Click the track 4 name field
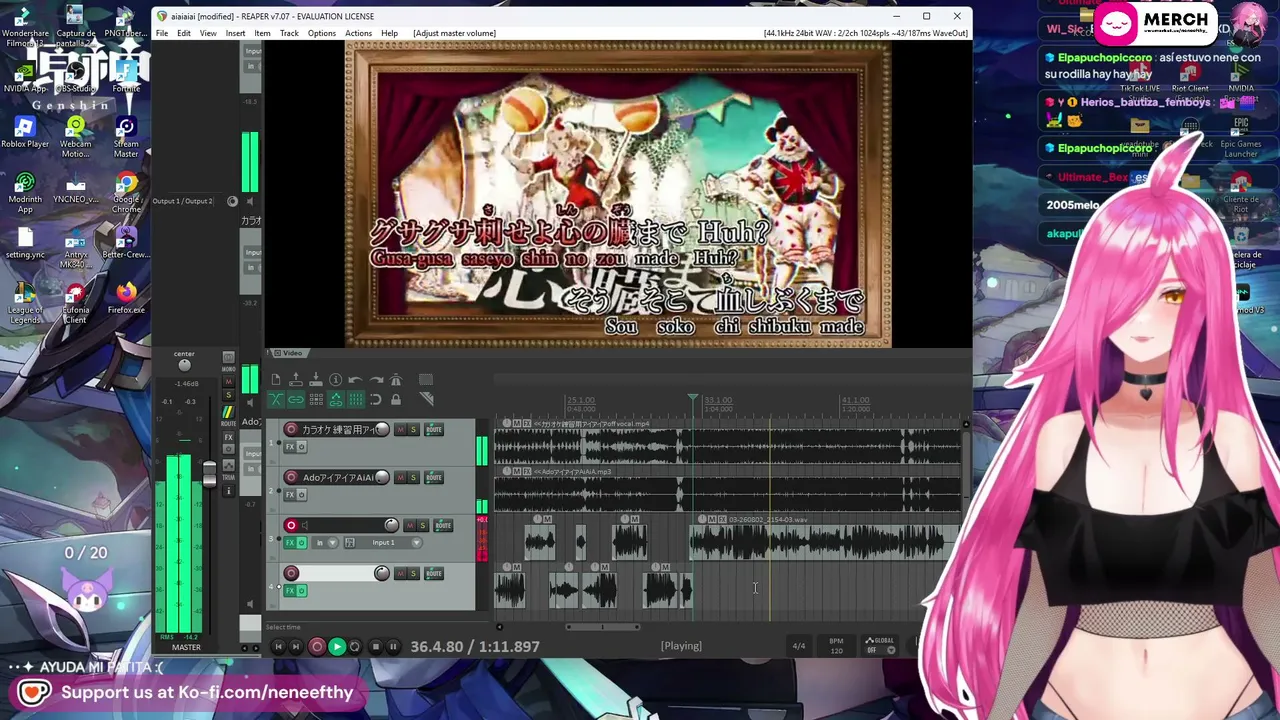The width and height of the screenshot is (1280, 720). point(335,573)
